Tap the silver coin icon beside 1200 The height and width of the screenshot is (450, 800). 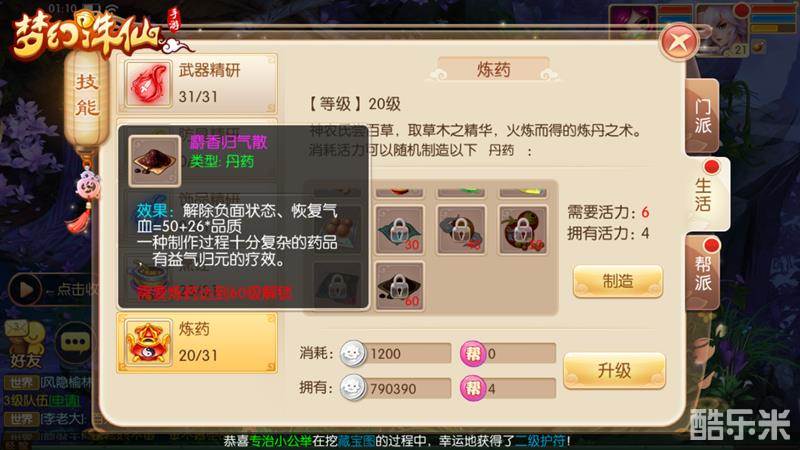coord(353,353)
